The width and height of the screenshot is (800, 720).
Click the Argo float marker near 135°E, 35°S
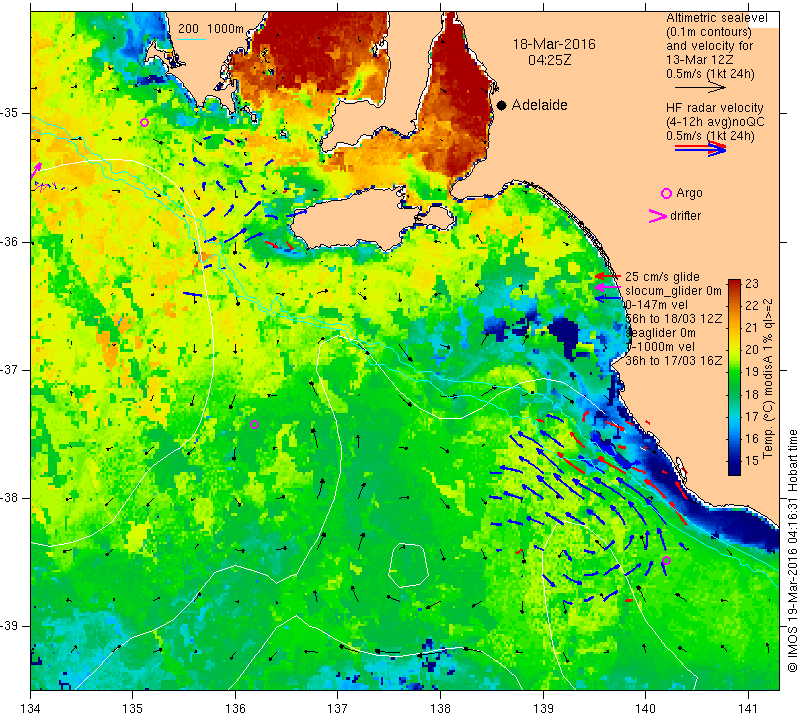pos(144,122)
